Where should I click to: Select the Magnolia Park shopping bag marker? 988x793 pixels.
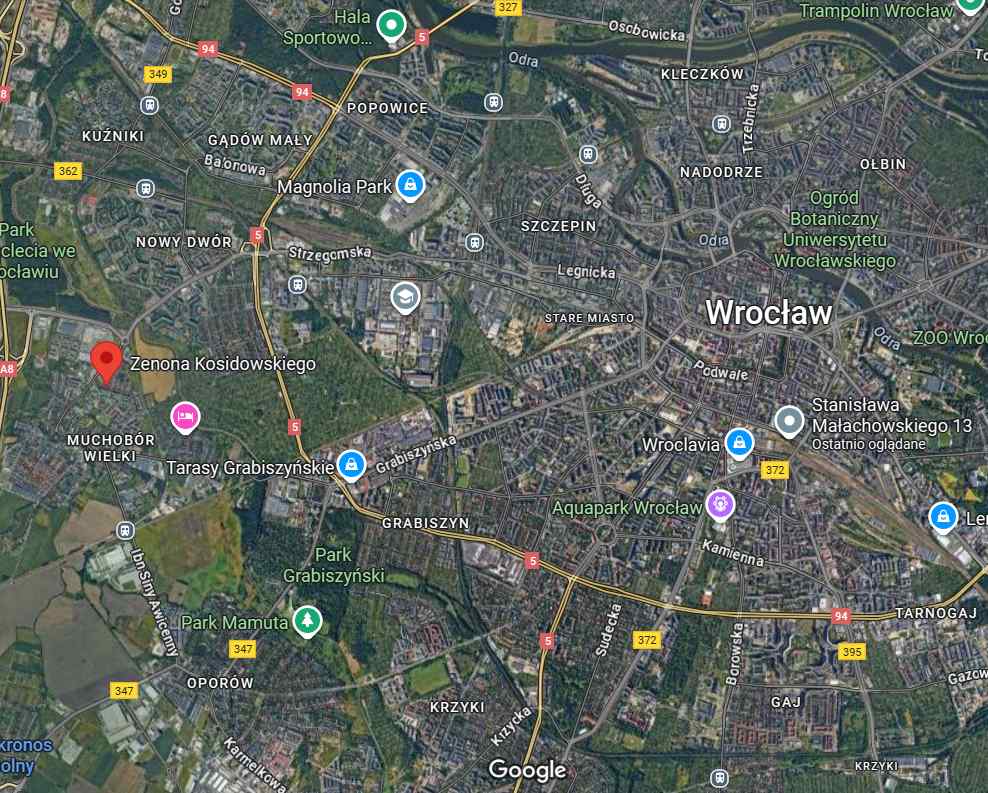pyautogui.click(x=410, y=186)
